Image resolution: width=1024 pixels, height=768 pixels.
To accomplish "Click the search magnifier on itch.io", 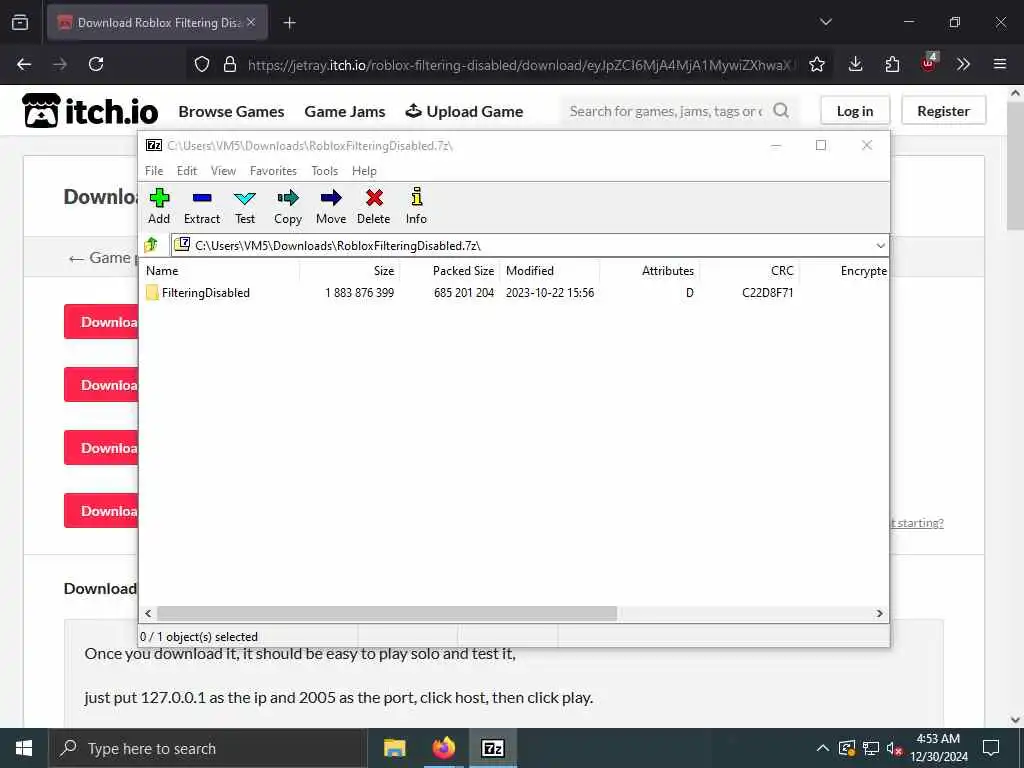I will tap(781, 111).
